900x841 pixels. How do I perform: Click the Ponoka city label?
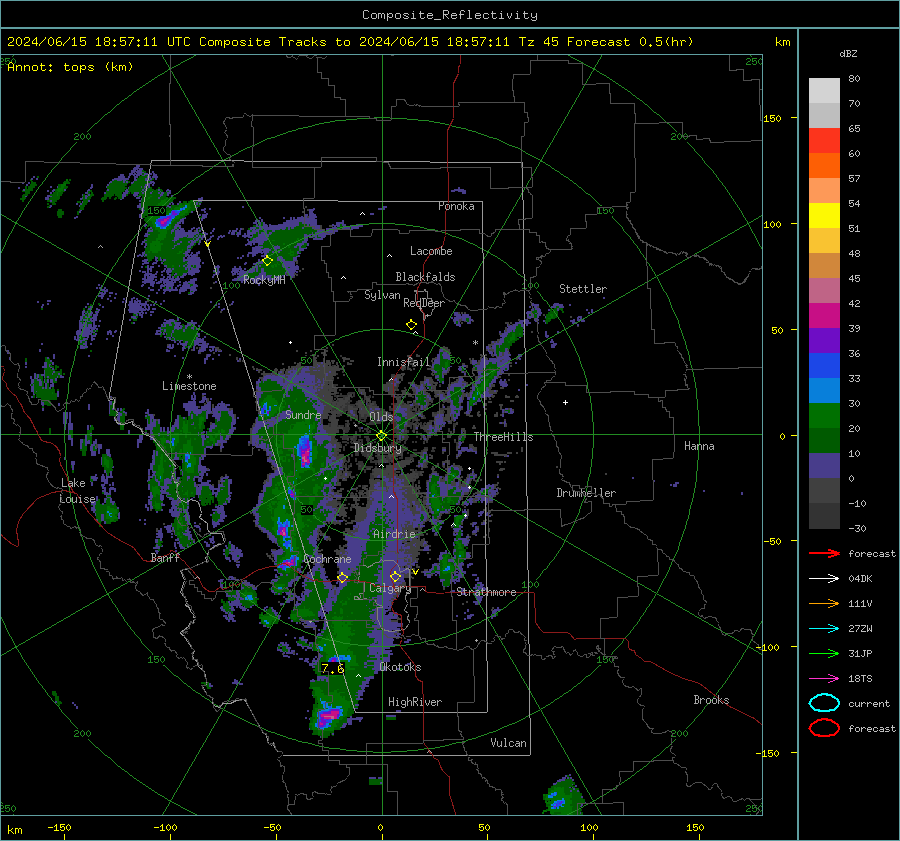(x=456, y=206)
